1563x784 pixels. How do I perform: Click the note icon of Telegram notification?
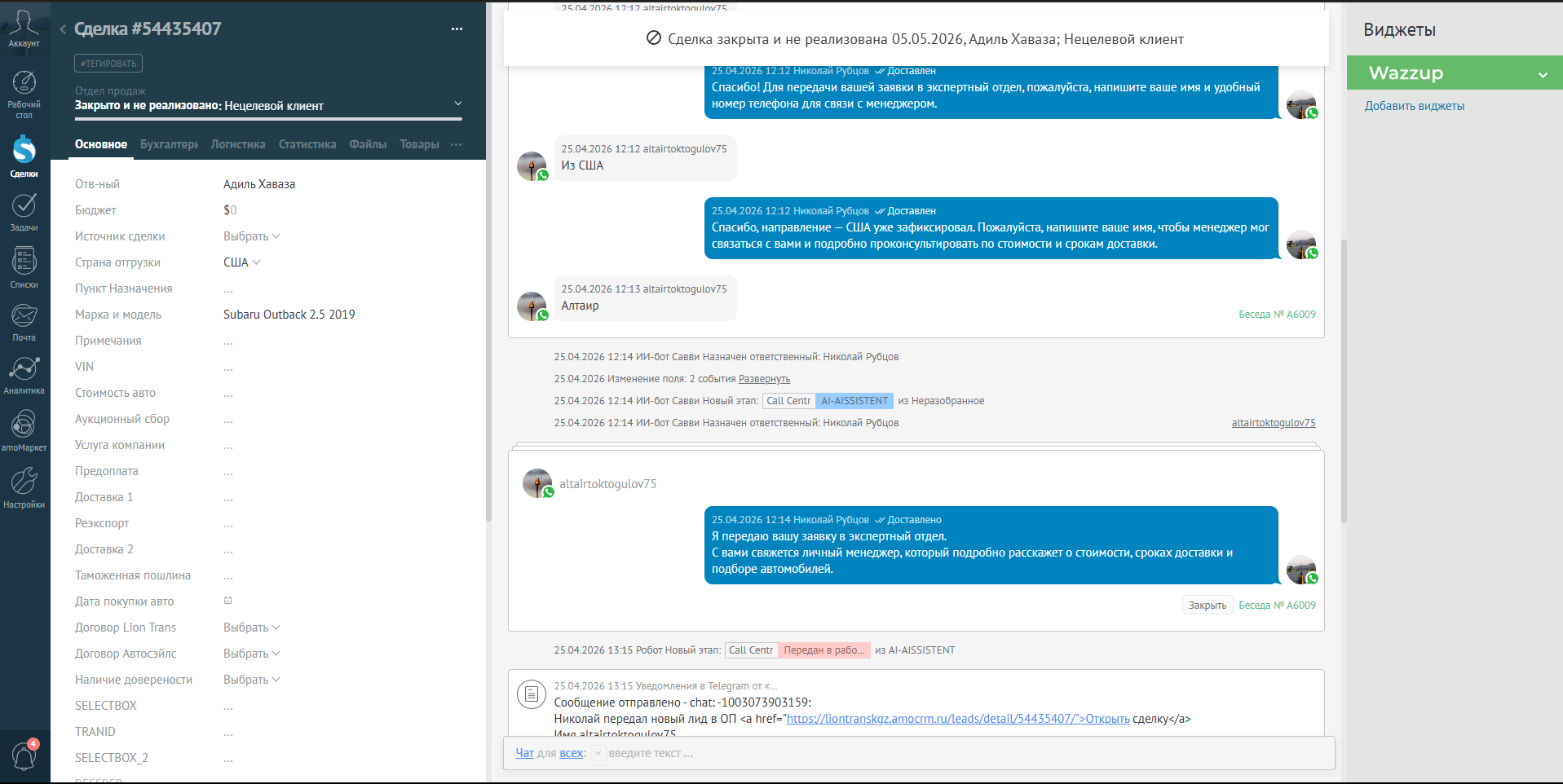tap(532, 694)
